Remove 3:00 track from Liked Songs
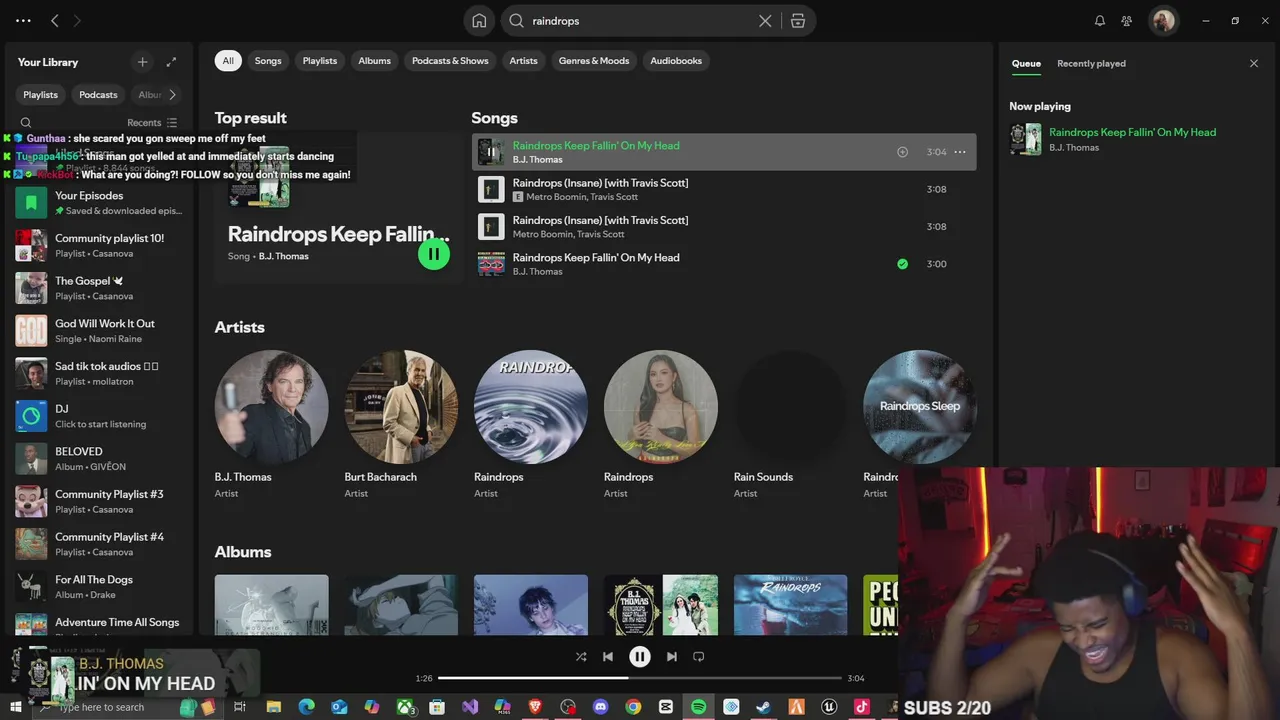 pos(902,264)
